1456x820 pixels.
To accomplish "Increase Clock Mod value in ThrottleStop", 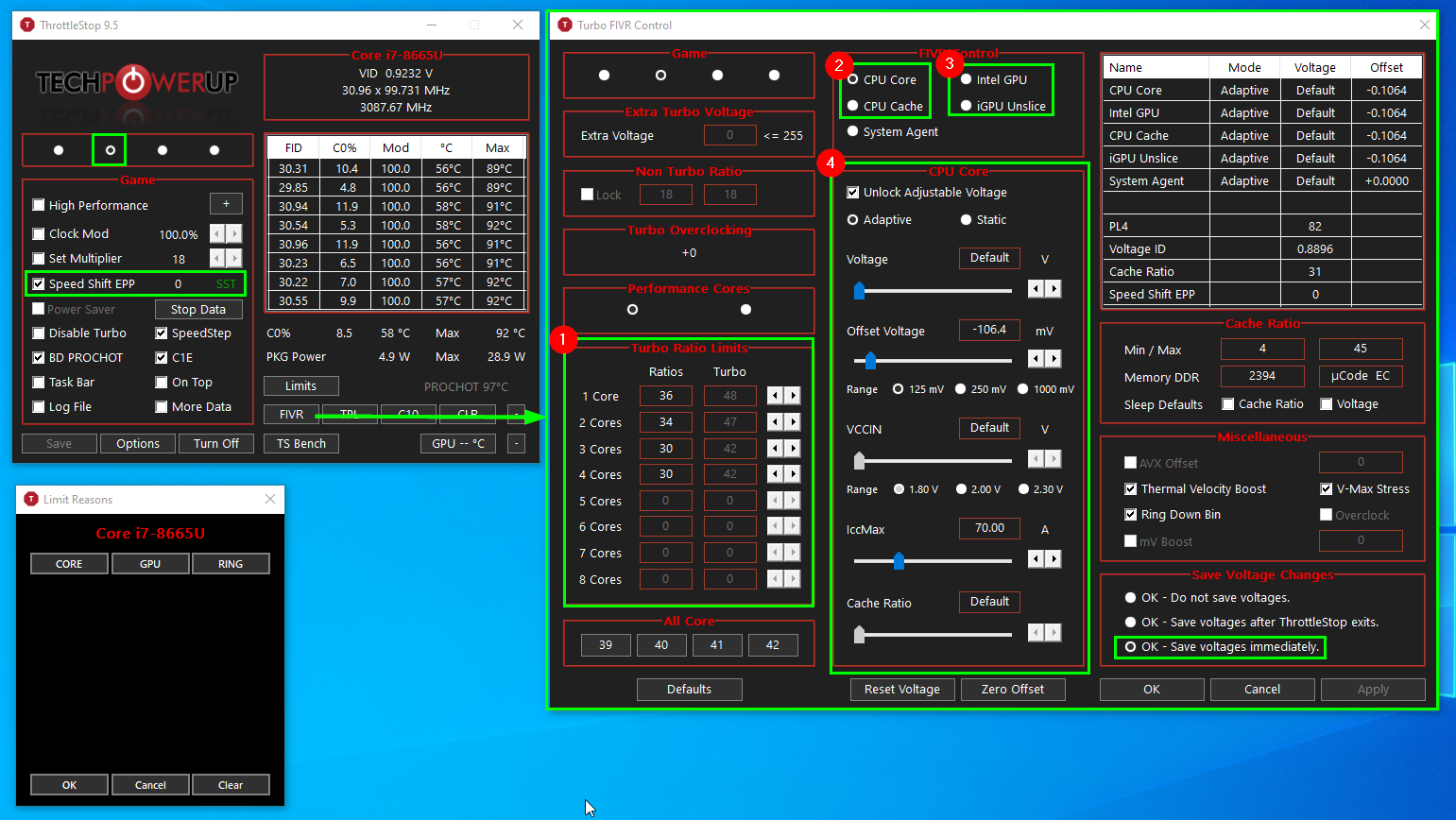I will coord(234,233).
